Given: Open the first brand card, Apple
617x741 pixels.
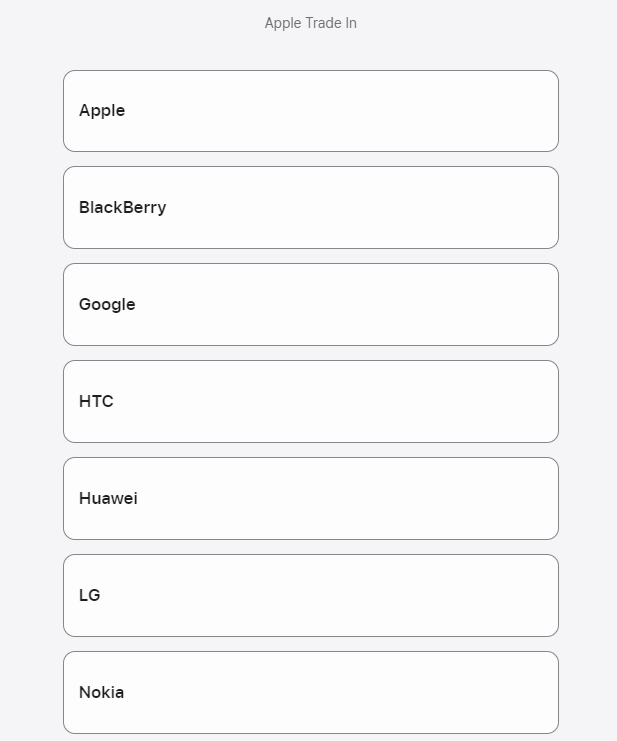Looking at the screenshot, I should (310, 111).
